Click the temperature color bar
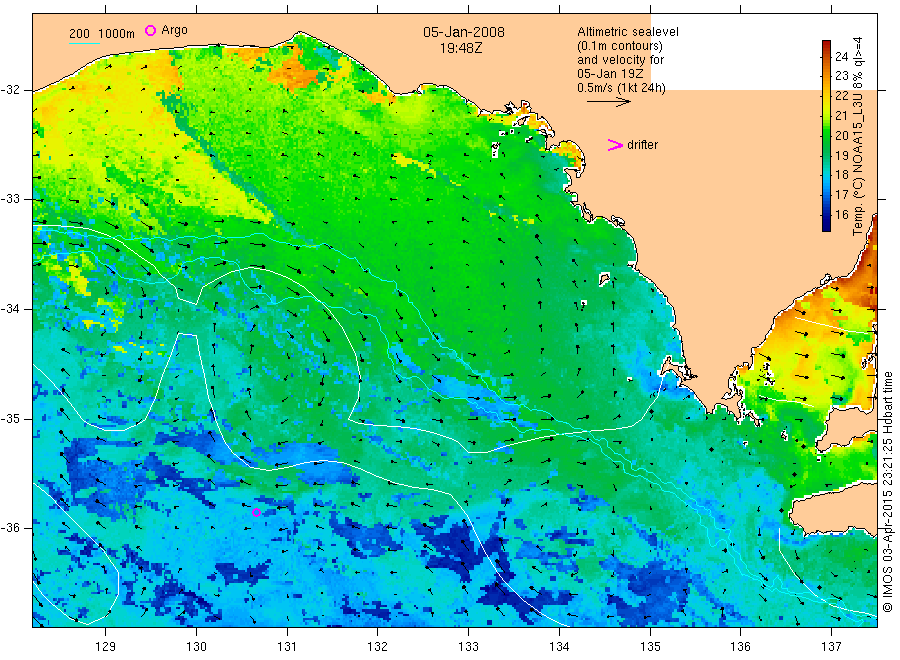Image resolution: width=900 pixels, height=660 pixels. [826, 136]
